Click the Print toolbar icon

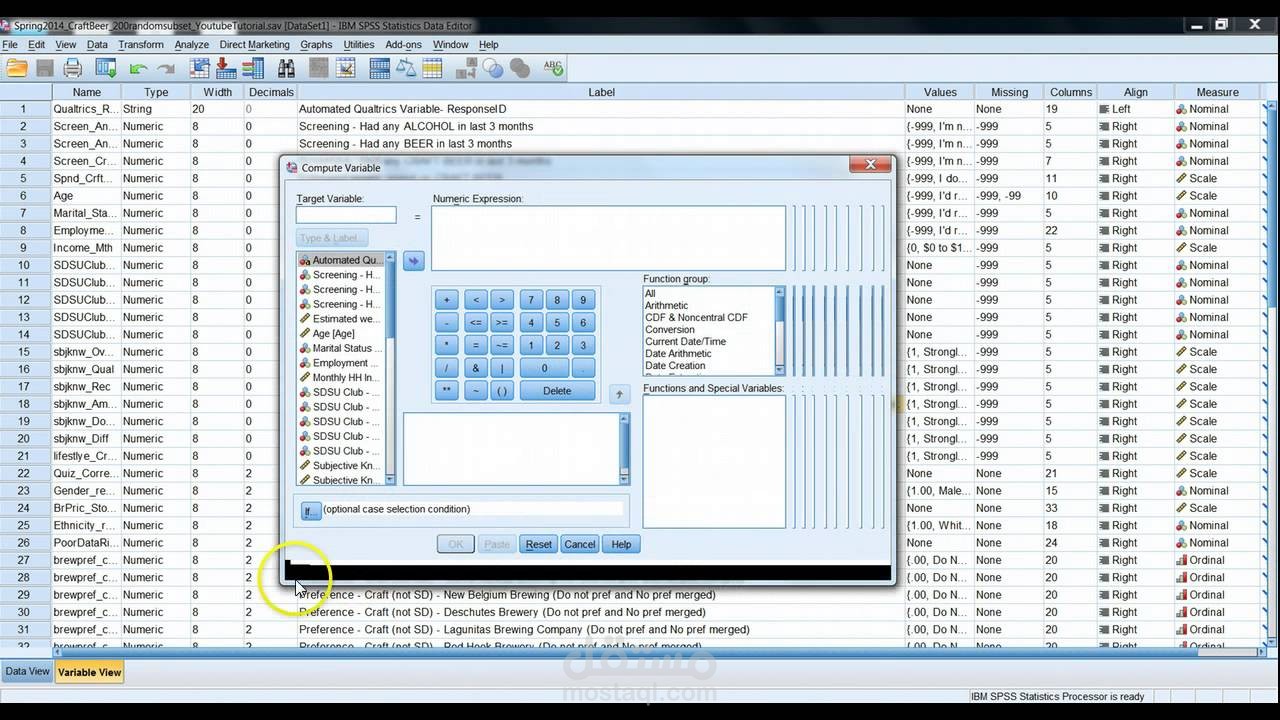click(73, 68)
